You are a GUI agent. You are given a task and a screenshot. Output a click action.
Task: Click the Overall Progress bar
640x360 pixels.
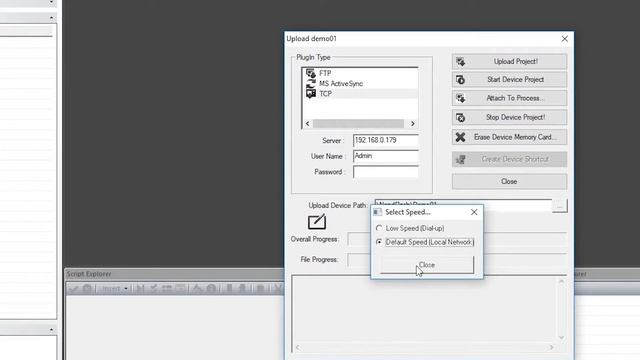(x=457, y=239)
